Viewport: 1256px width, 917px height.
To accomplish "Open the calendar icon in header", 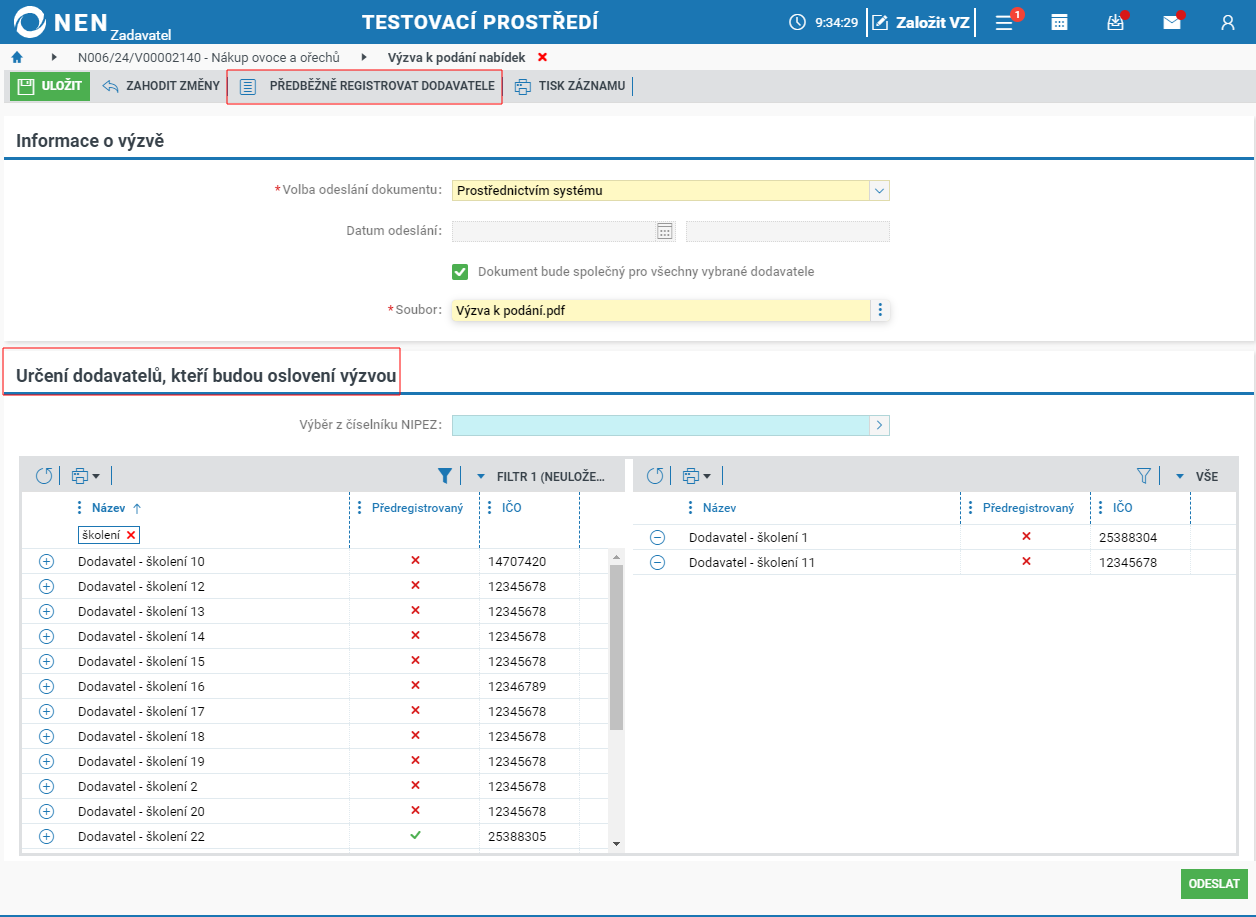I will [x=1059, y=22].
